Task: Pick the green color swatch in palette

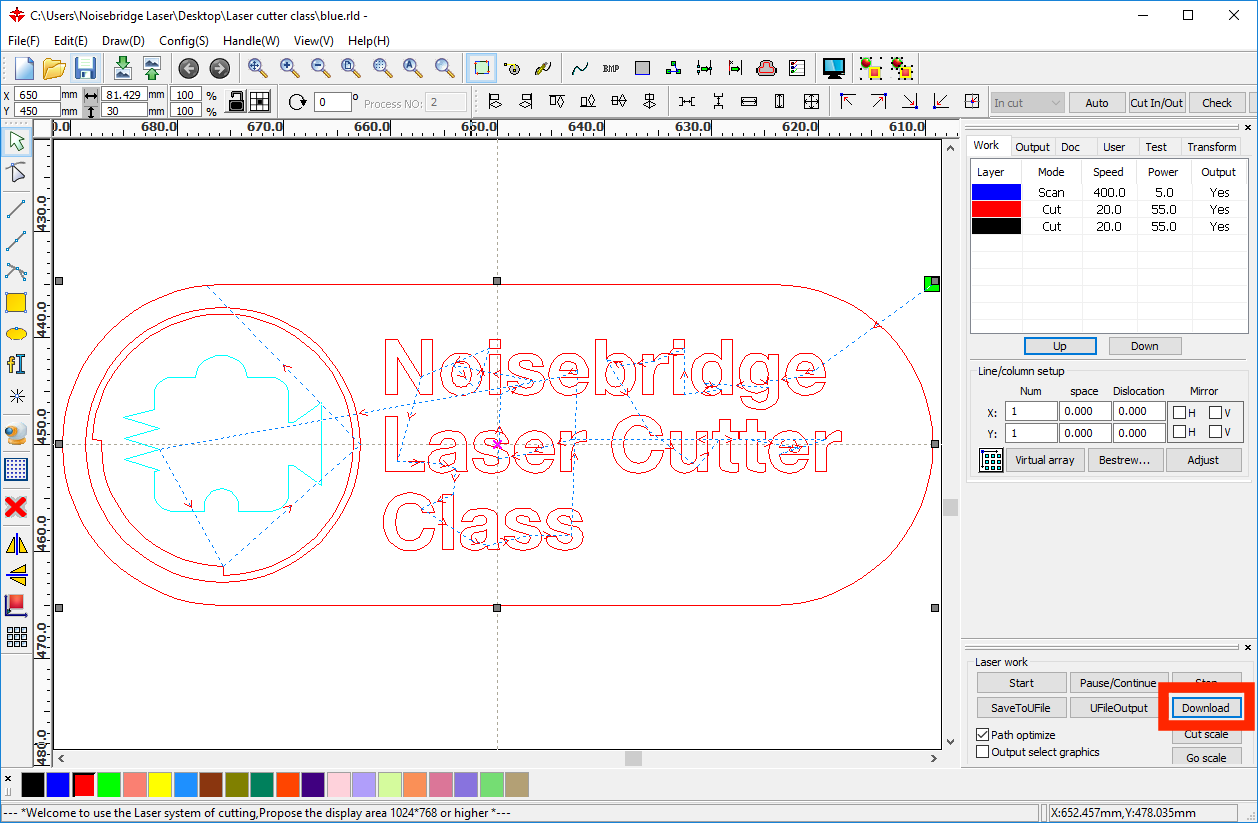Action: (108, 785)
